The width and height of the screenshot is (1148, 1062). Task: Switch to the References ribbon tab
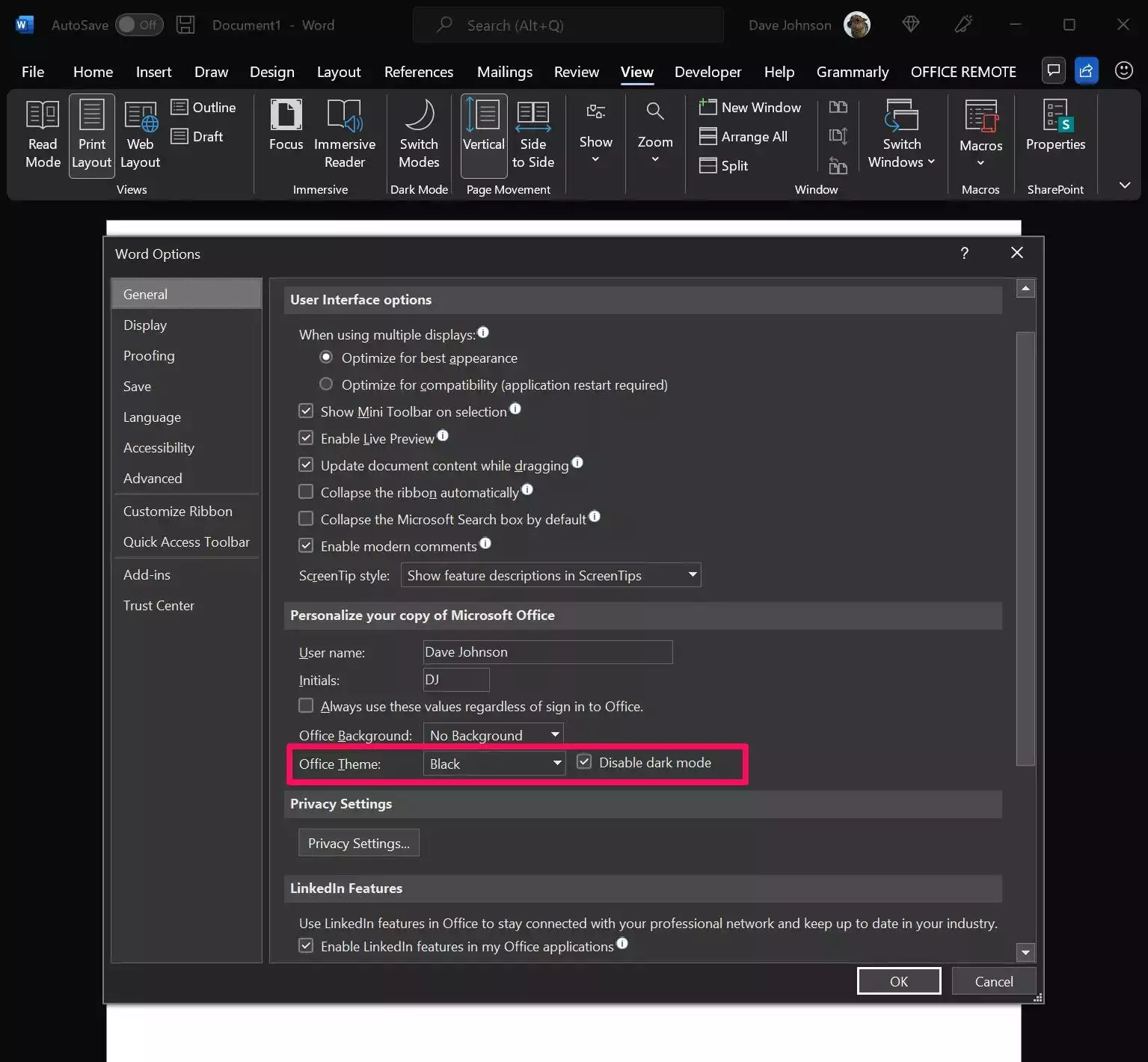pyautogui.click(x=418, y=72)
